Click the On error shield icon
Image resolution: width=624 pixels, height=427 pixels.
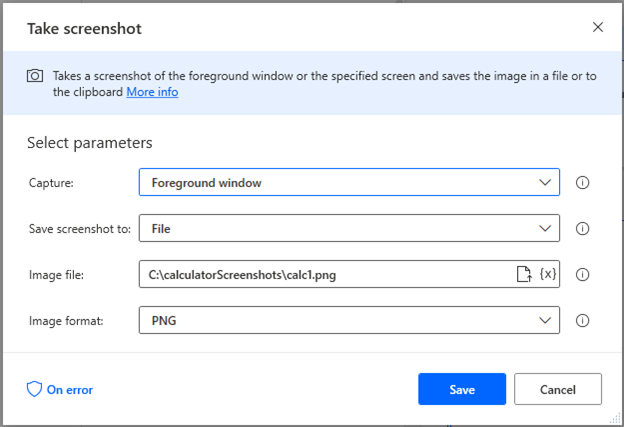[x=34, y=389]
